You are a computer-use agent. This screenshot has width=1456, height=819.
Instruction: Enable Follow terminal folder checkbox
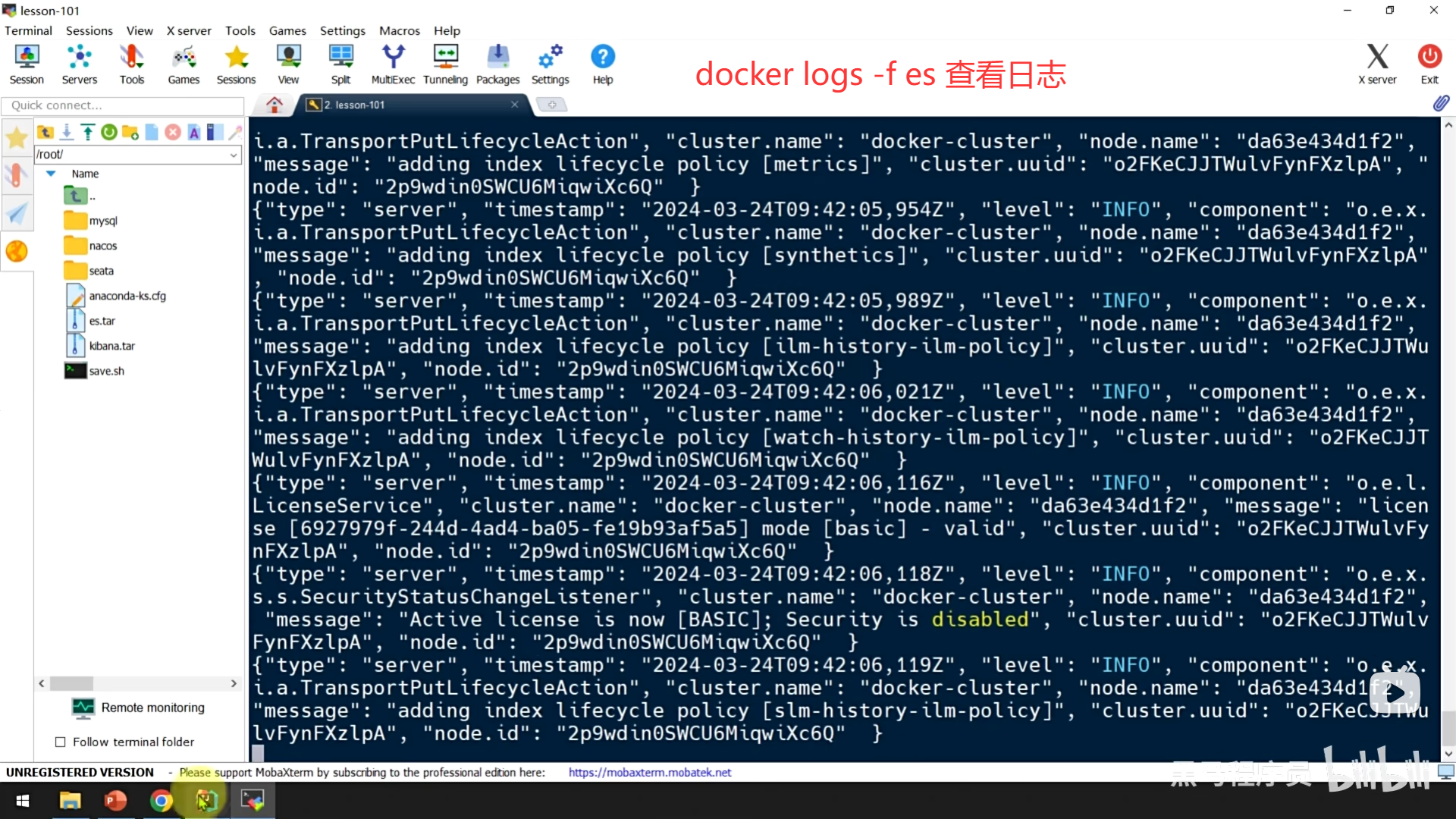click(x=61, y=742)
